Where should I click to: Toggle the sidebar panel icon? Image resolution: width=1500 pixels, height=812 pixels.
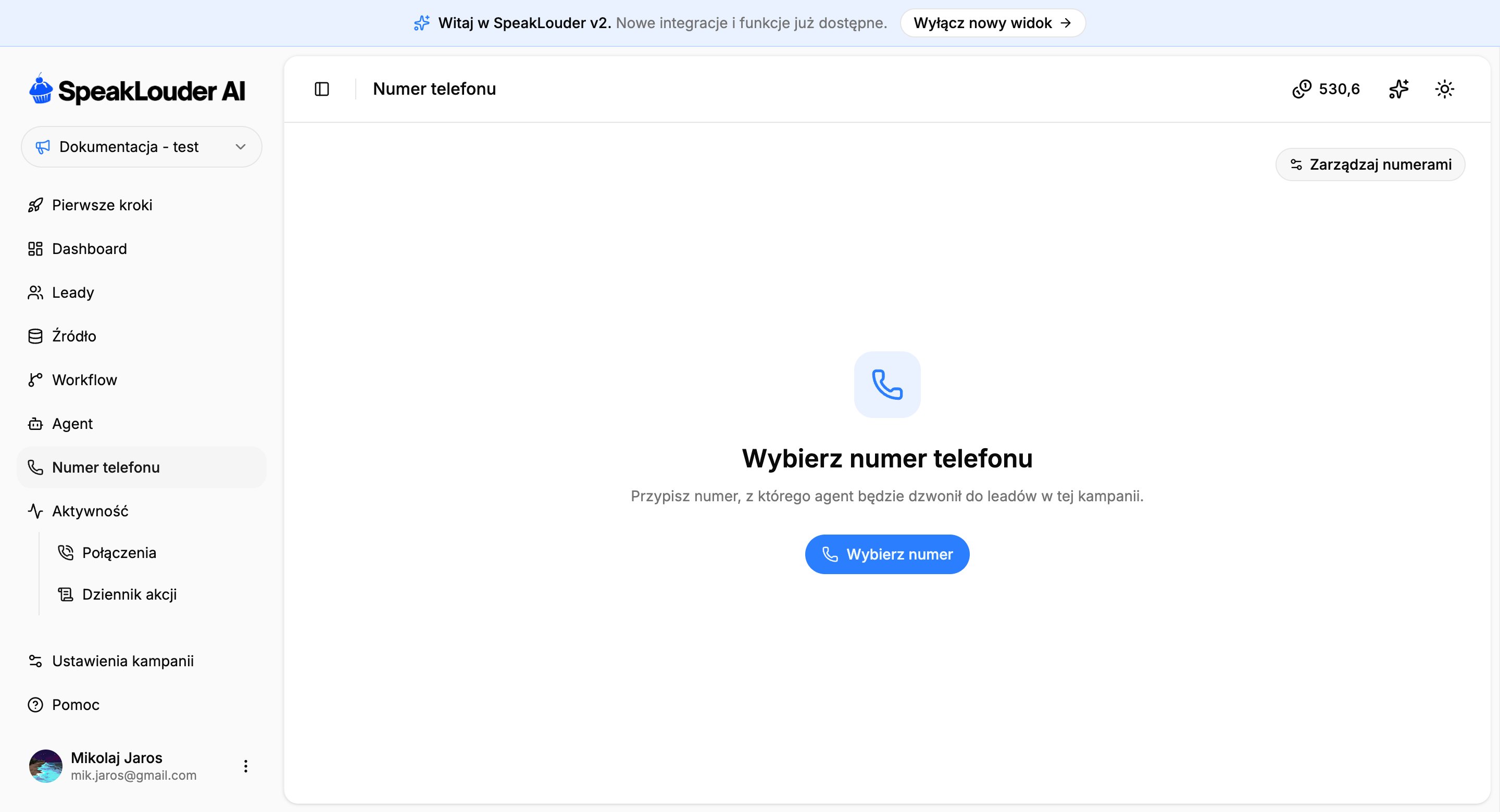click(322, 89)
